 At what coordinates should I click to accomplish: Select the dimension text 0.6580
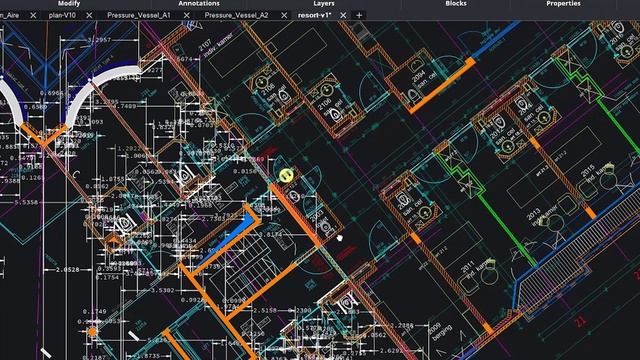point(36,107)
